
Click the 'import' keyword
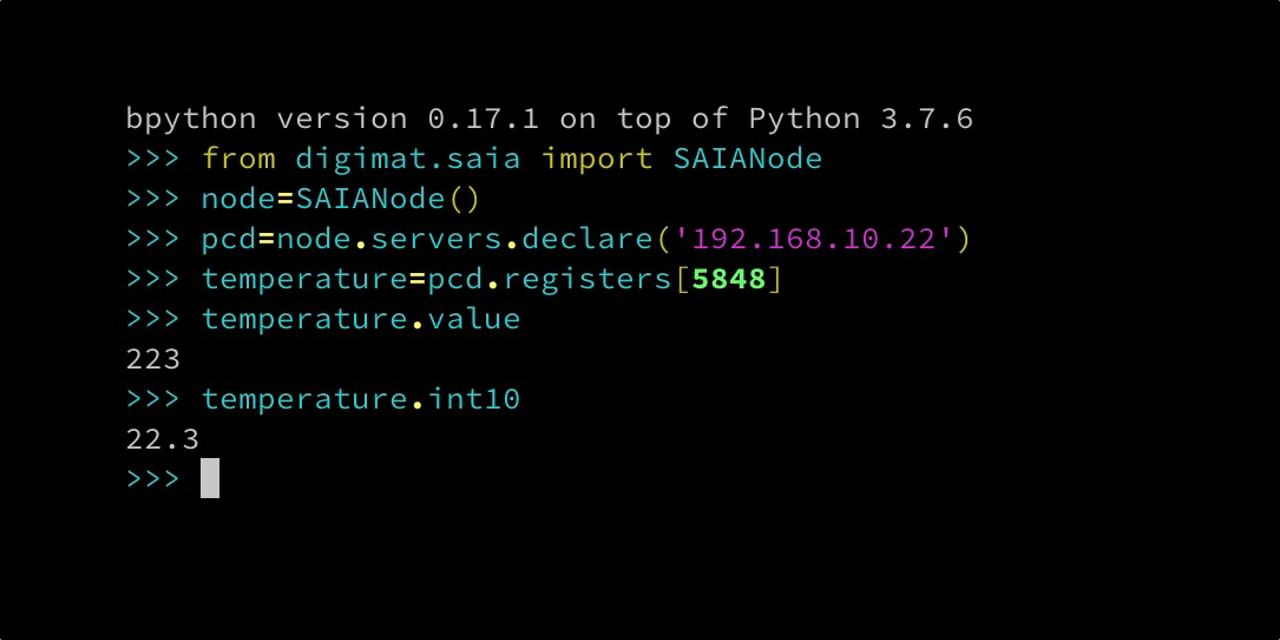tap(597, 159)
